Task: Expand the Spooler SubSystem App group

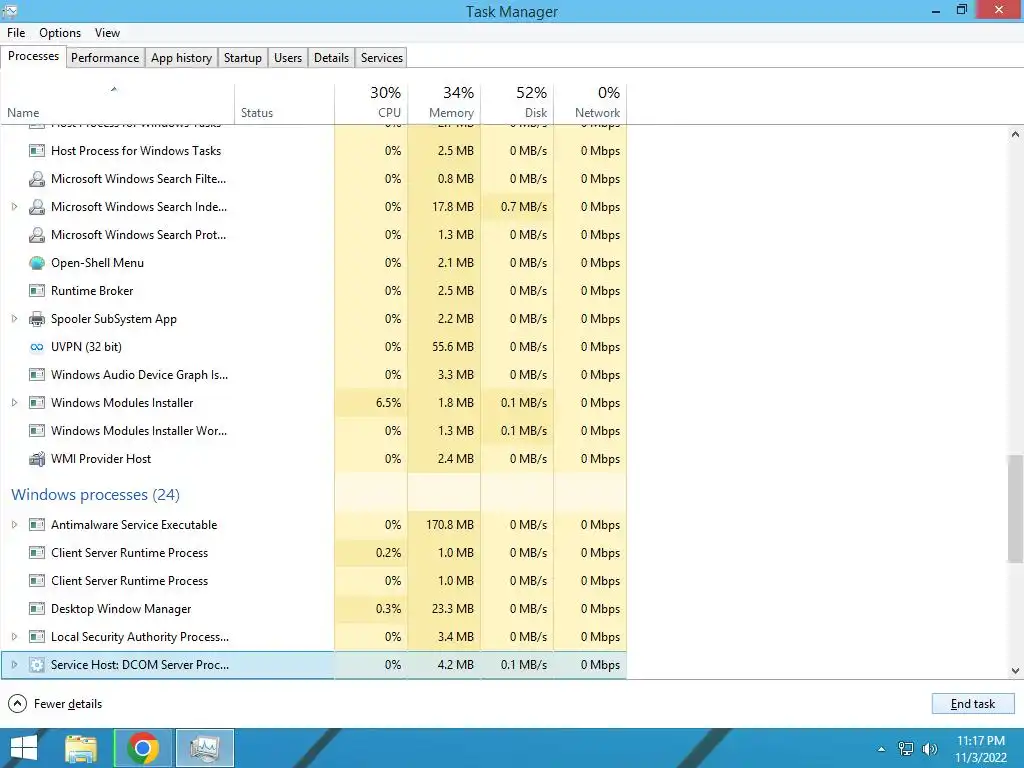Action: click(14, 319)
